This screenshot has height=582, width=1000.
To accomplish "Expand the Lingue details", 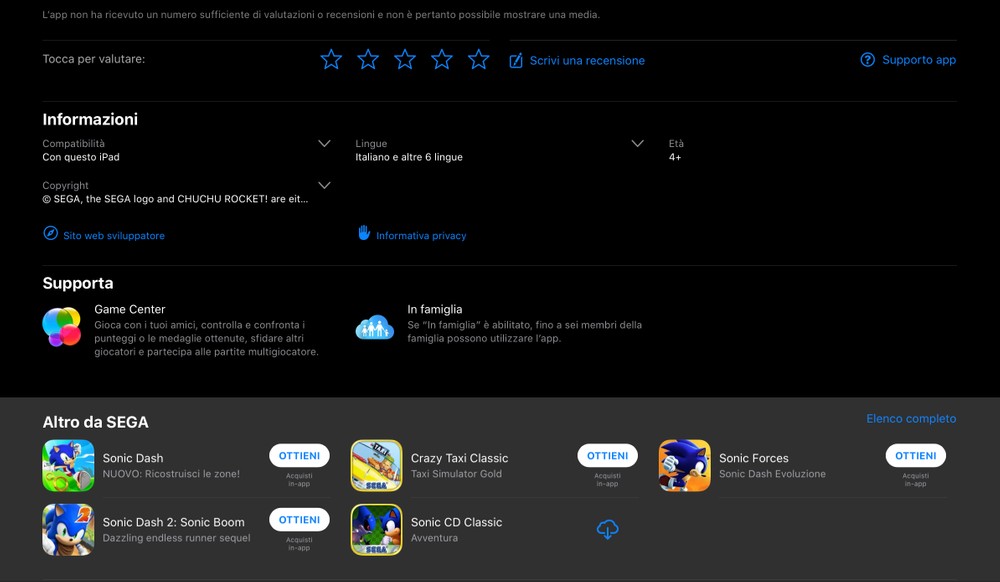I will (637, 144).
